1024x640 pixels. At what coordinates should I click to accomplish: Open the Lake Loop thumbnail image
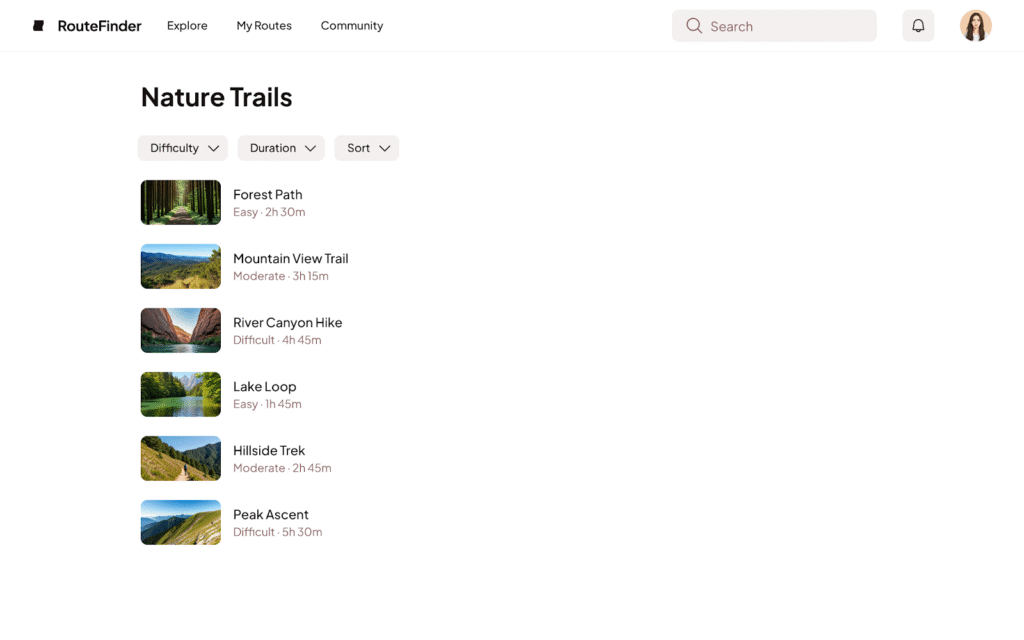[181, 394]
